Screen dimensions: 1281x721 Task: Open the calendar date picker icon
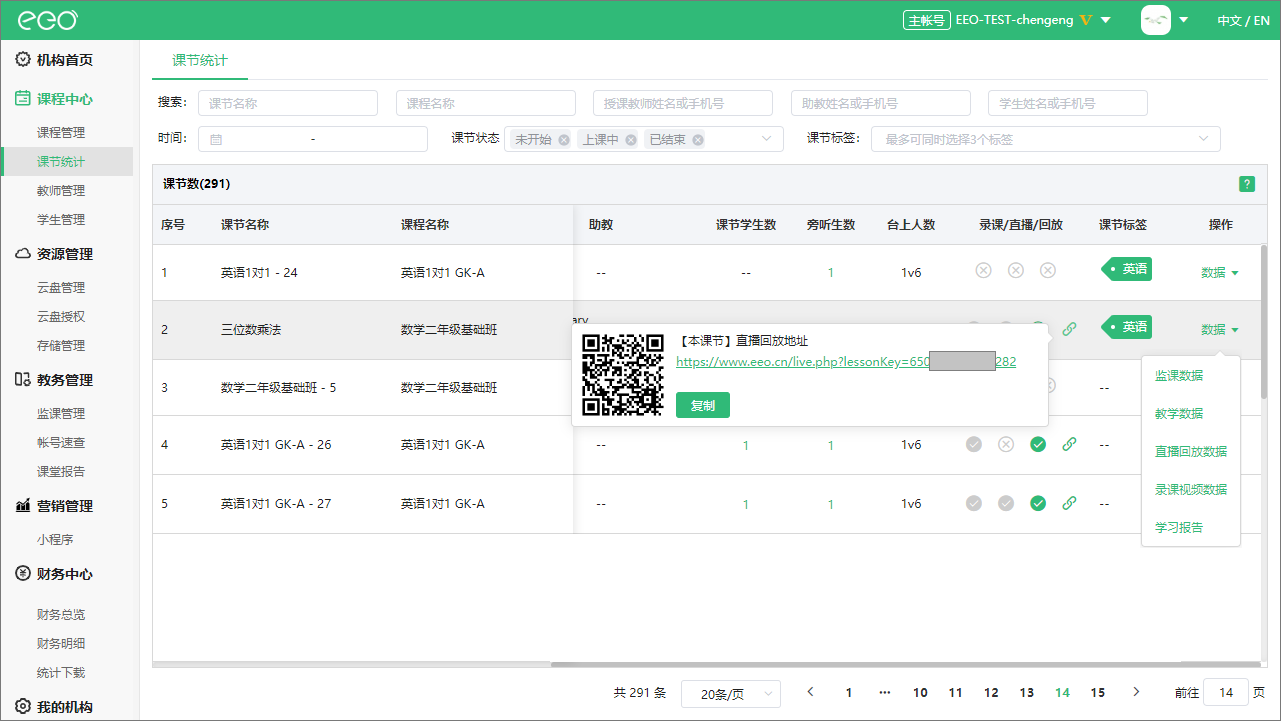[216, 140]
